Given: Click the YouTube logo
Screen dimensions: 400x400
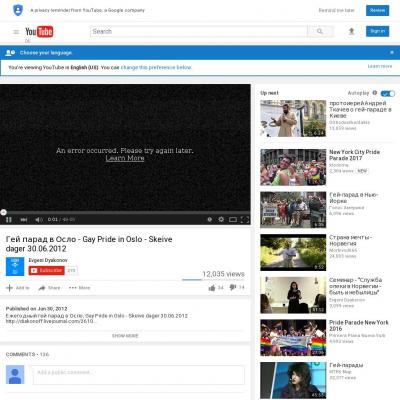Looking at the screenshot, I should click(x=39, y=32).
